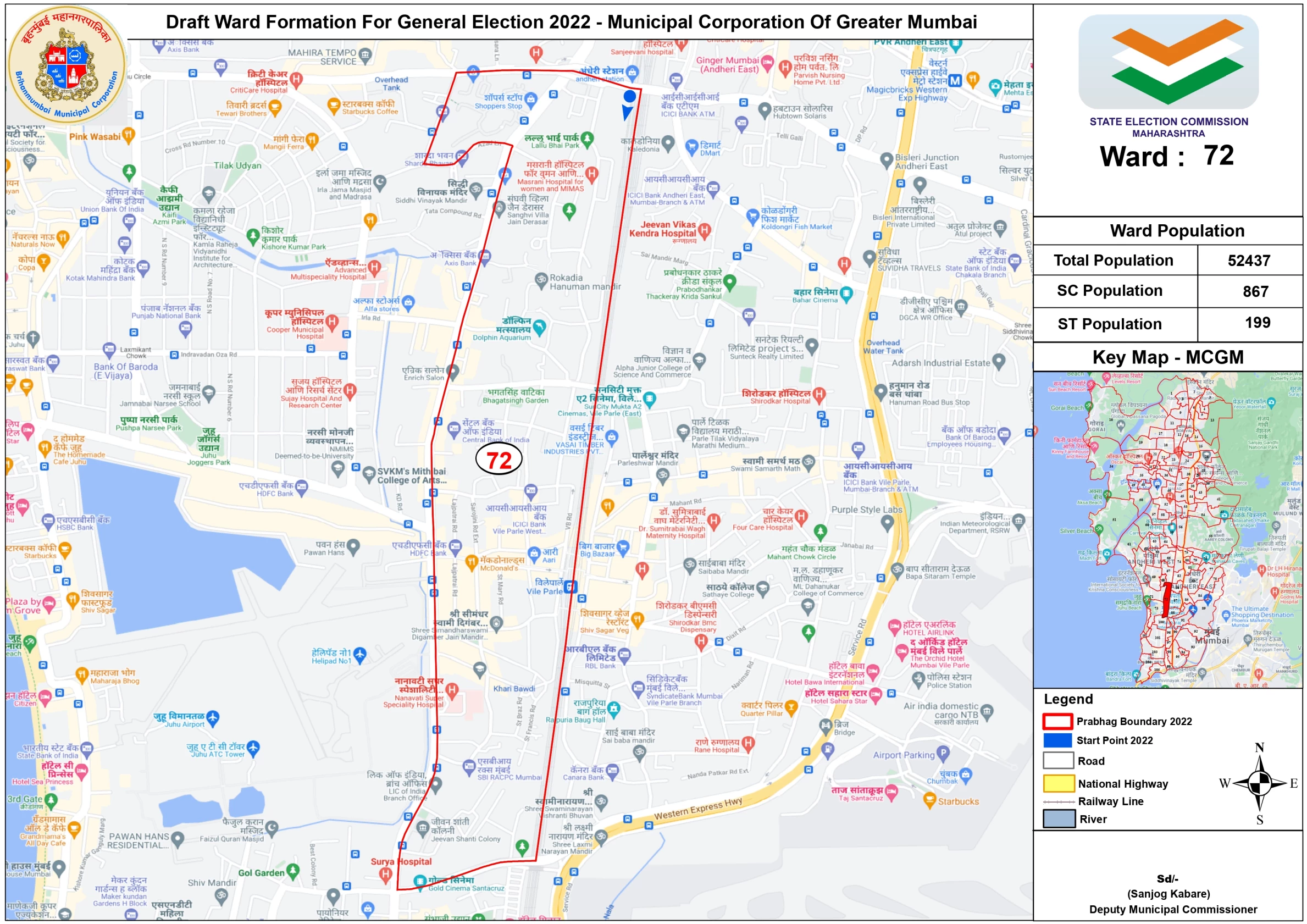
Task: Click the red Prabhag Boundary legend swatch
Action: click(1057, 721)
